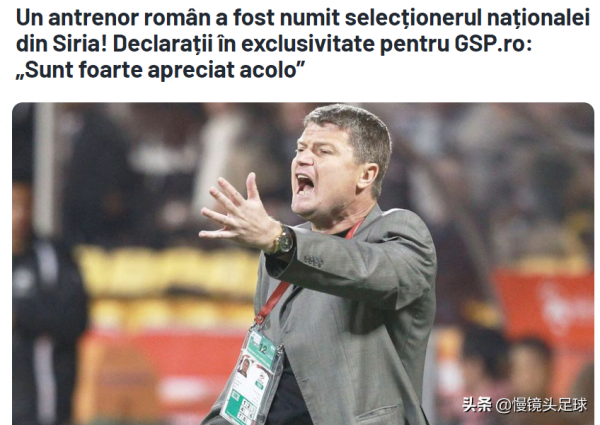Click the accreditation badge on the lanyard
Image resolution: width=600 pixels, height=425 pixels.
253,377
